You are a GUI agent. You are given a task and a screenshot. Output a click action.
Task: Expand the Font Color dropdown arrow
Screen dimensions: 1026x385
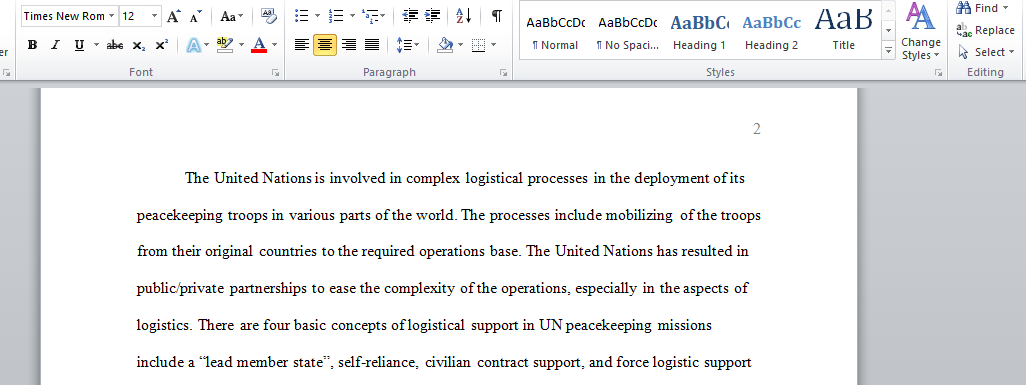[274, 45]
